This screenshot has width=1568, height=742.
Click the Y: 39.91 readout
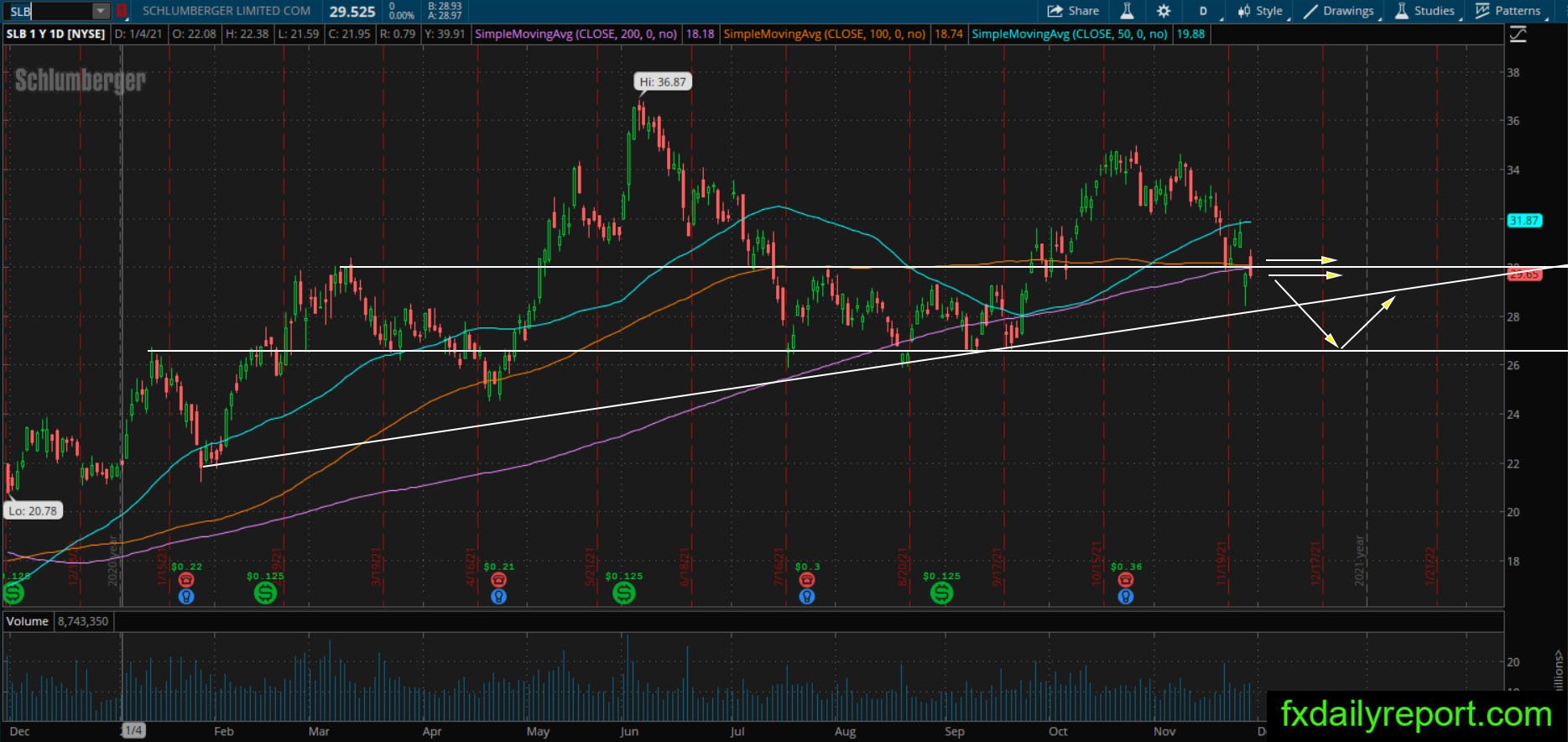pyautogui.click(x=445, y=34)
